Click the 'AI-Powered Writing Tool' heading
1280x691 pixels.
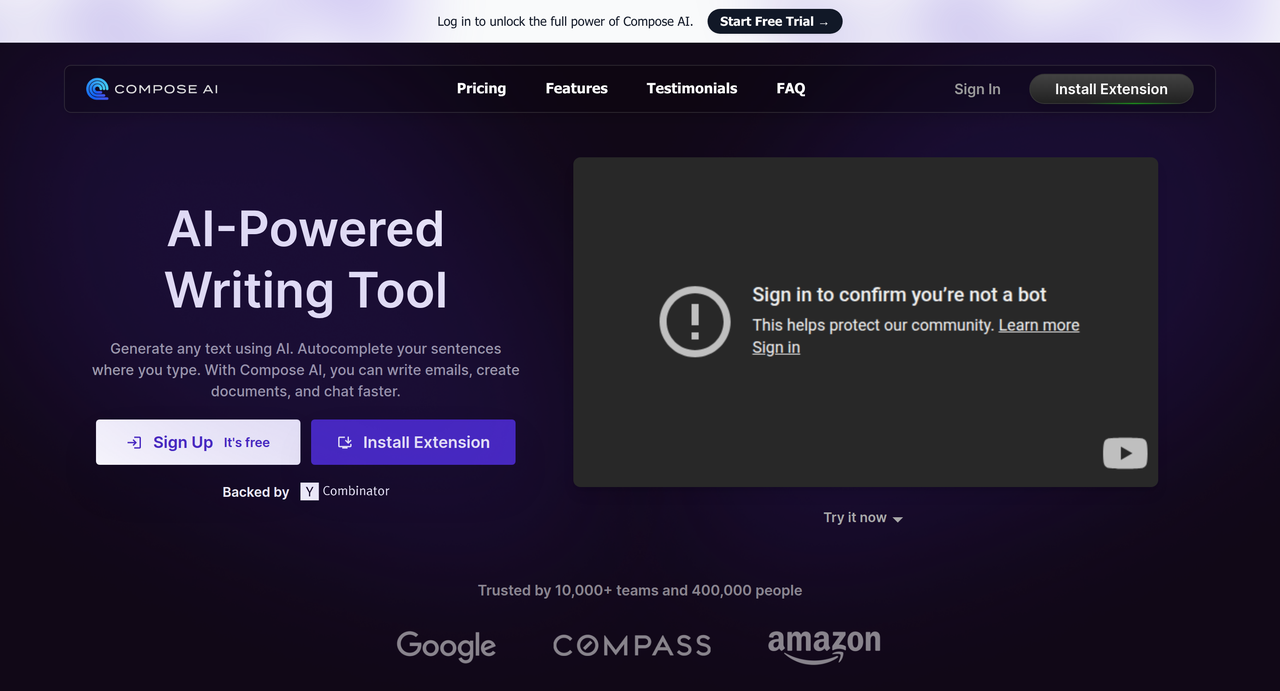tap(306, 259)
